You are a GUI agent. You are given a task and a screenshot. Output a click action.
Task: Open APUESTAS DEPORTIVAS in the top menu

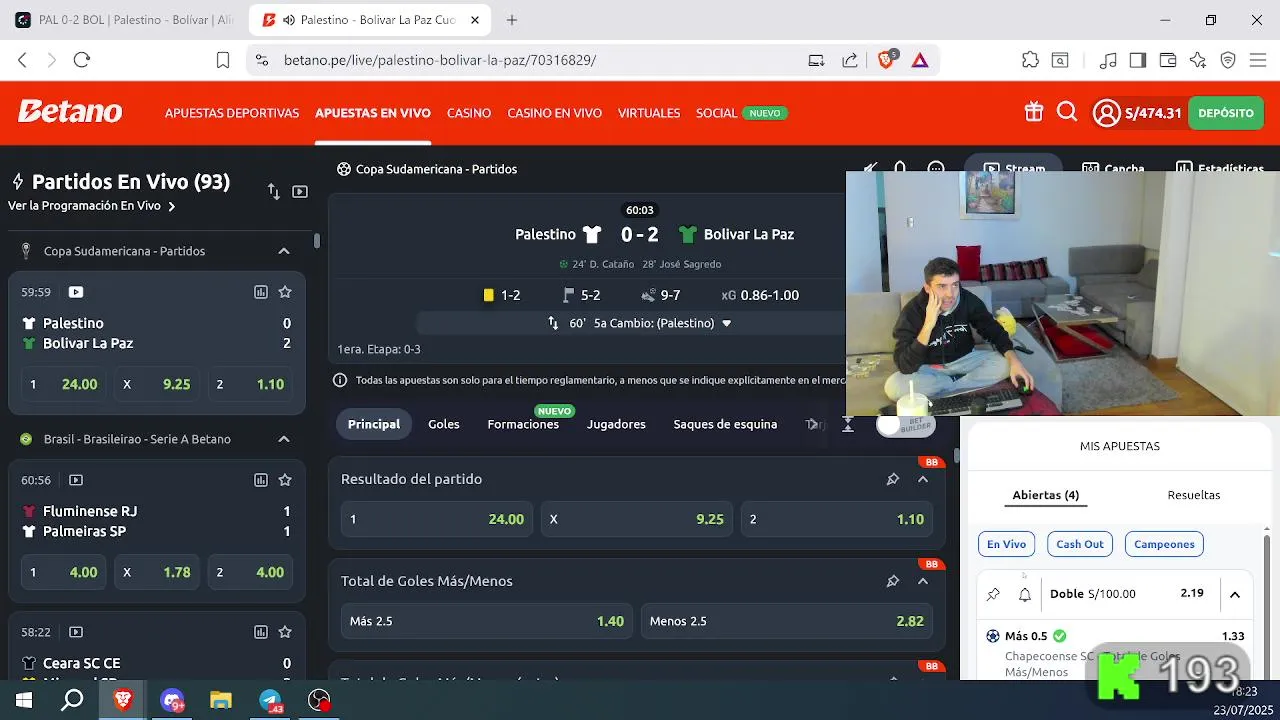point(232,113)
